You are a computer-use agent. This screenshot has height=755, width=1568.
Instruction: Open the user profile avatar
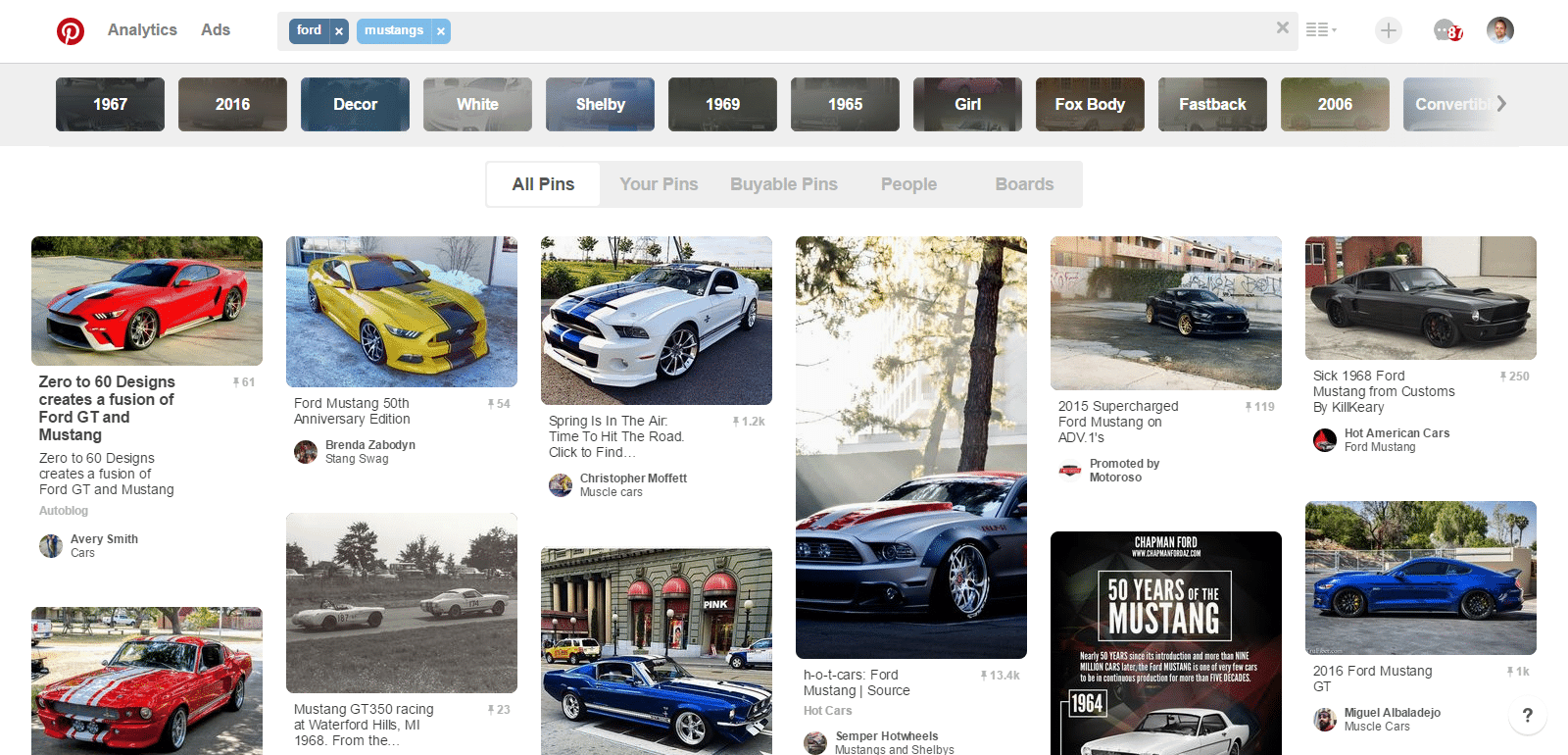pos(1500,30)
